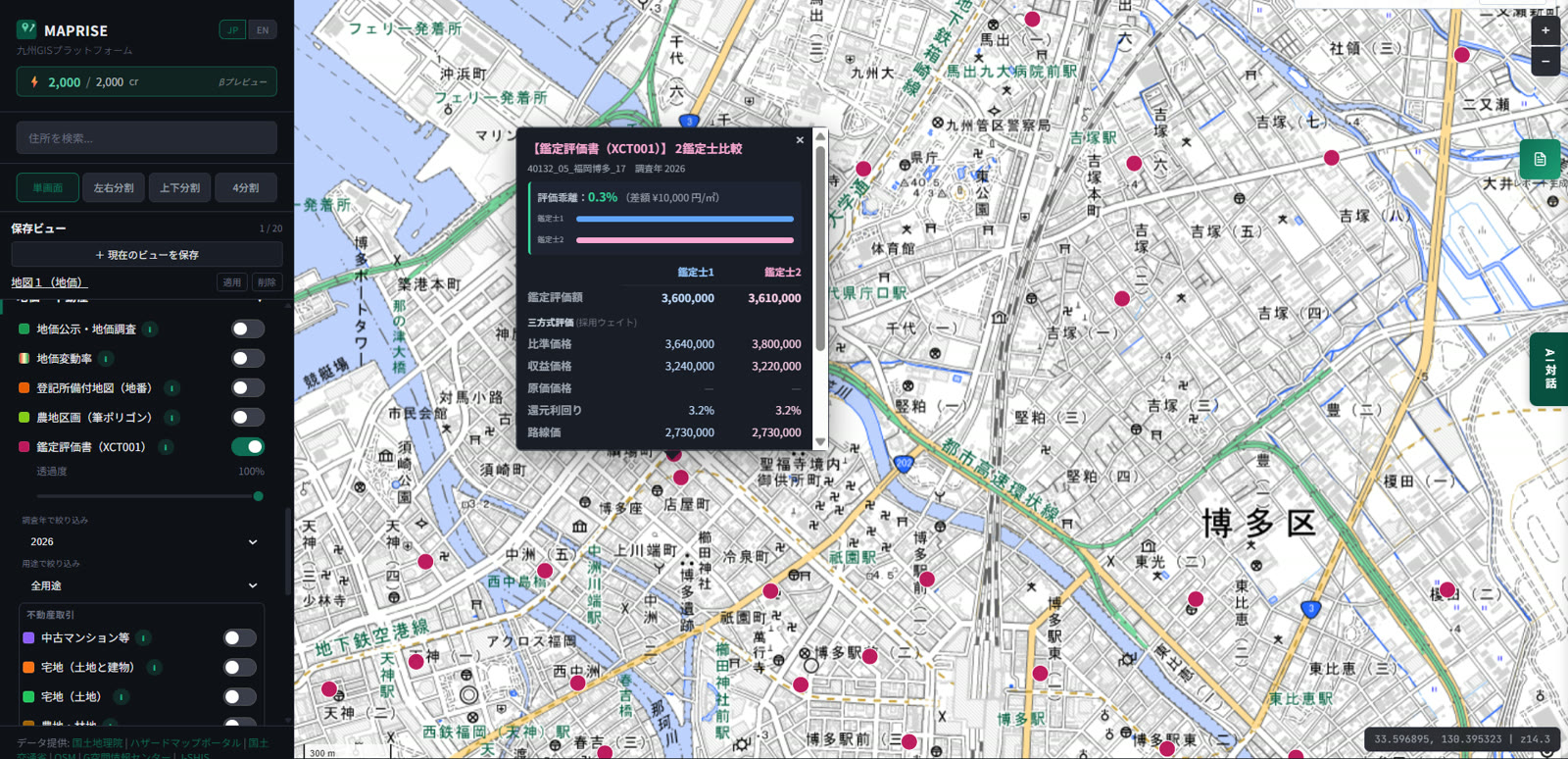Toggle 地価変動率 layer on
Screen dimensions: 1568x759
pos(248,359)
